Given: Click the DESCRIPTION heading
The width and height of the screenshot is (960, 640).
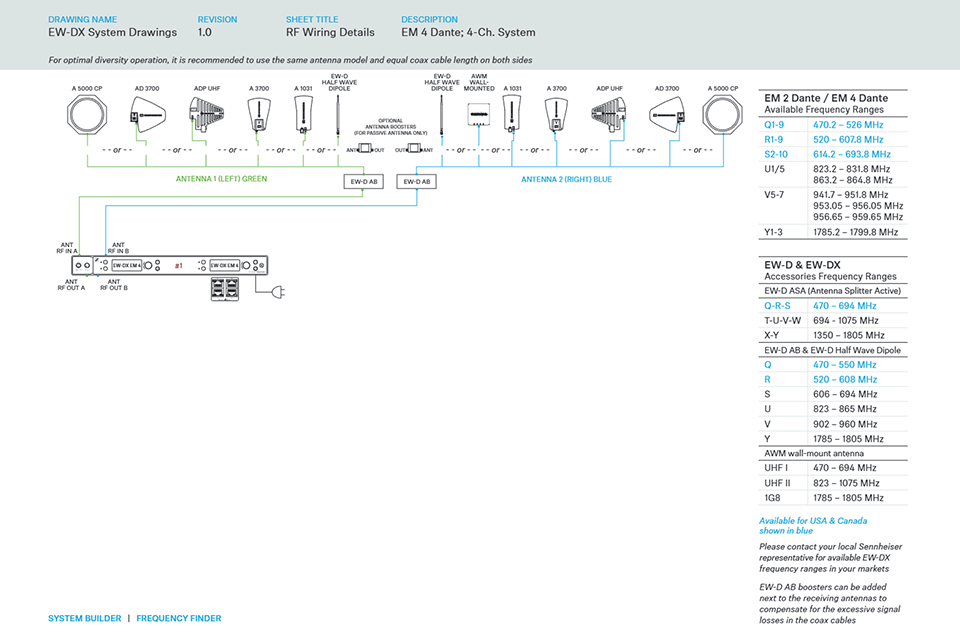Looking at the screenshot, I should (x=429, y=20).
